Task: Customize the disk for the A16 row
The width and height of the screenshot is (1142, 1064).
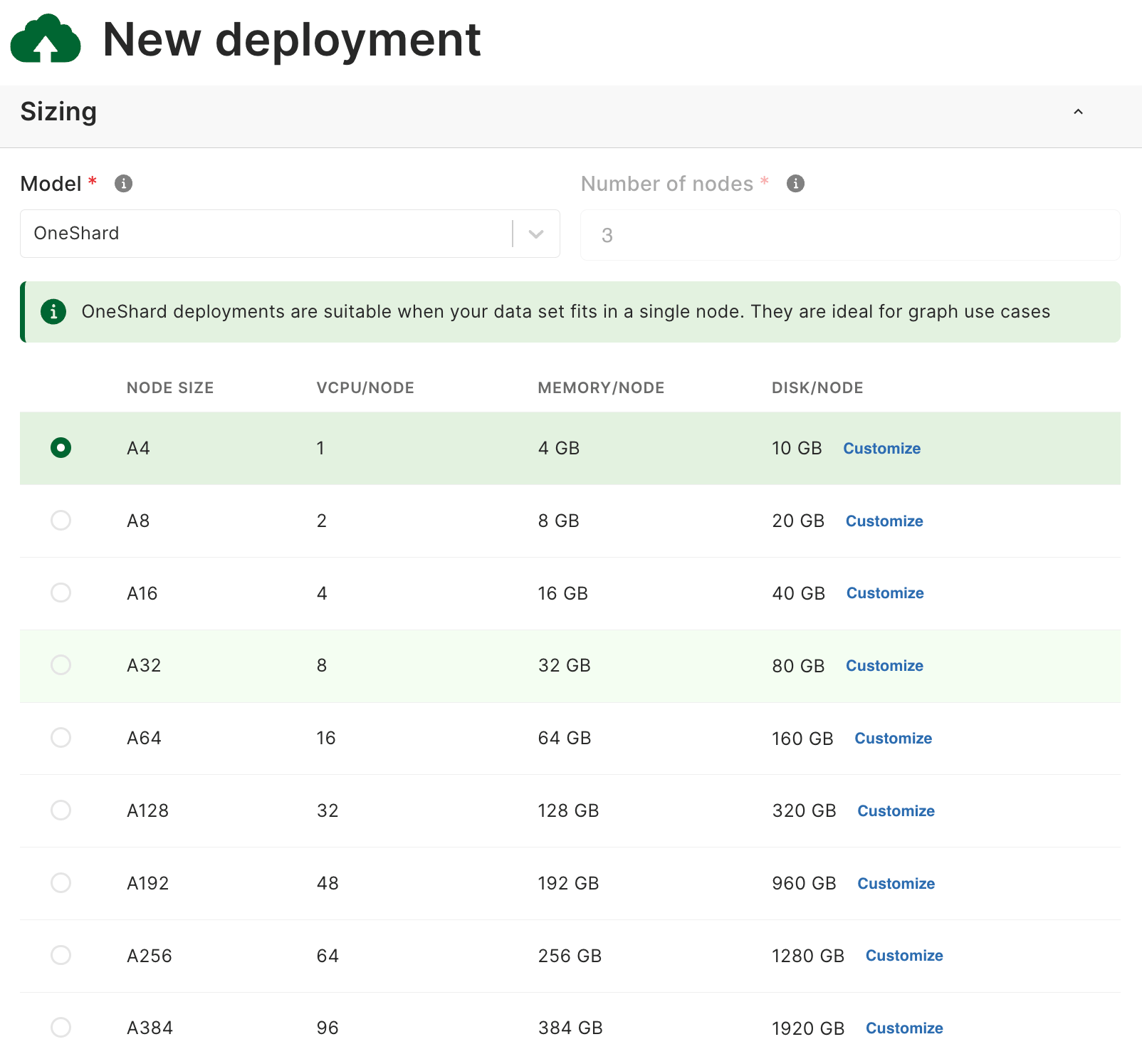Action: [885, 593]
